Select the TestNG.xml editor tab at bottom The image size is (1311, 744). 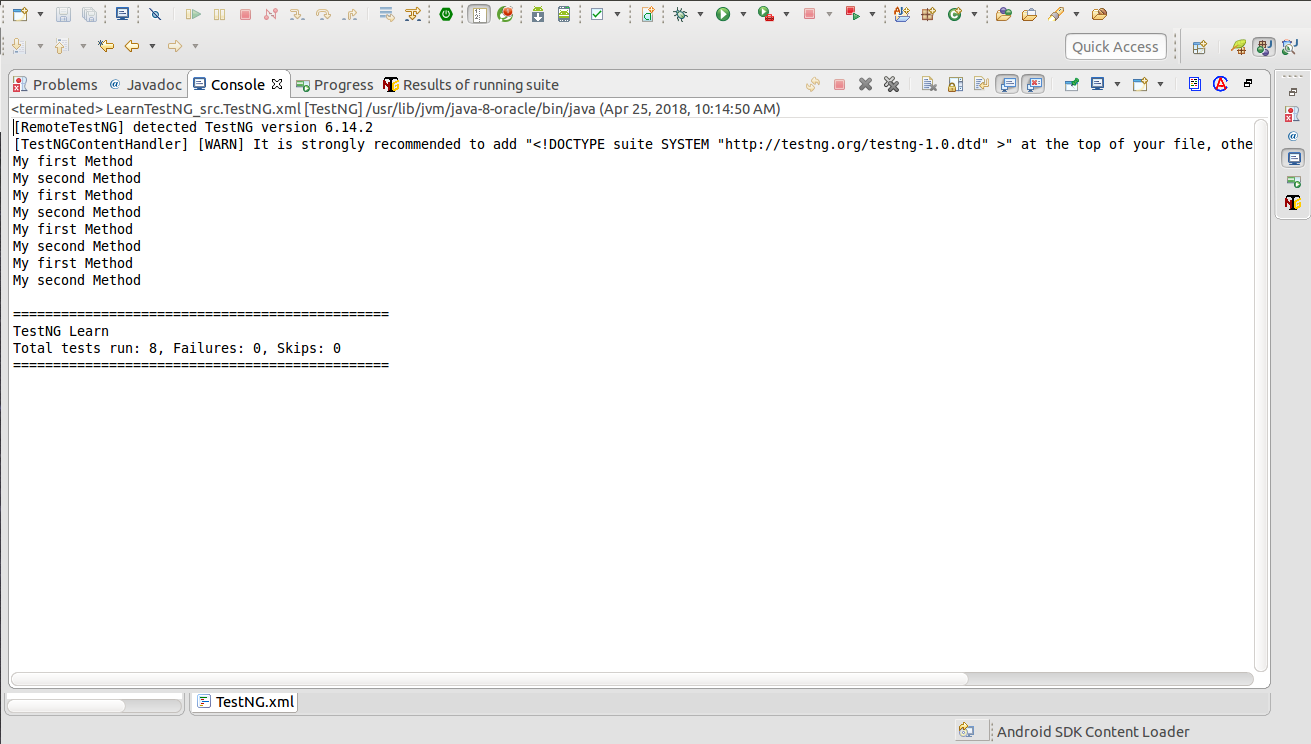246,702
